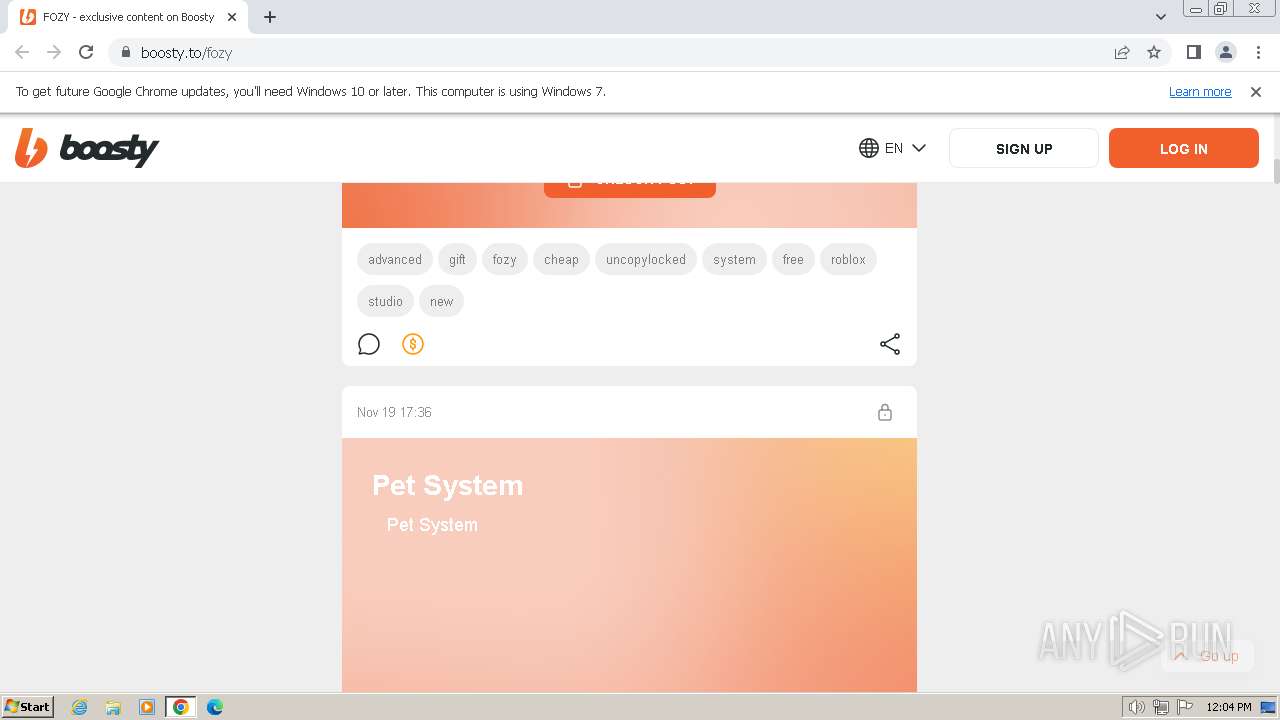Click the Pet System post title
The width and height of the screenshot is (1280, 720).
coord(447,485)
